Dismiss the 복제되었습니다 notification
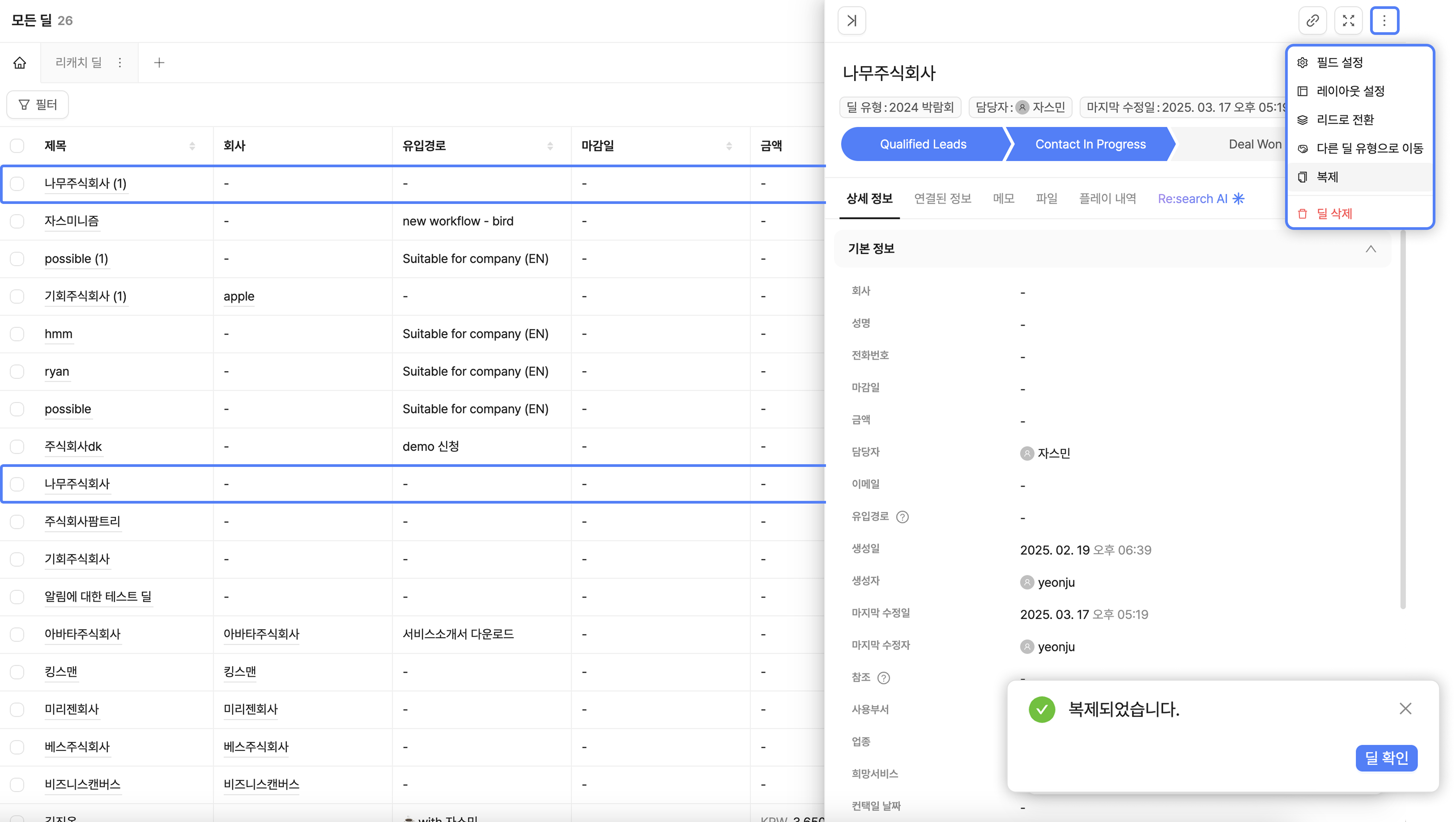 coord(1405,708)
